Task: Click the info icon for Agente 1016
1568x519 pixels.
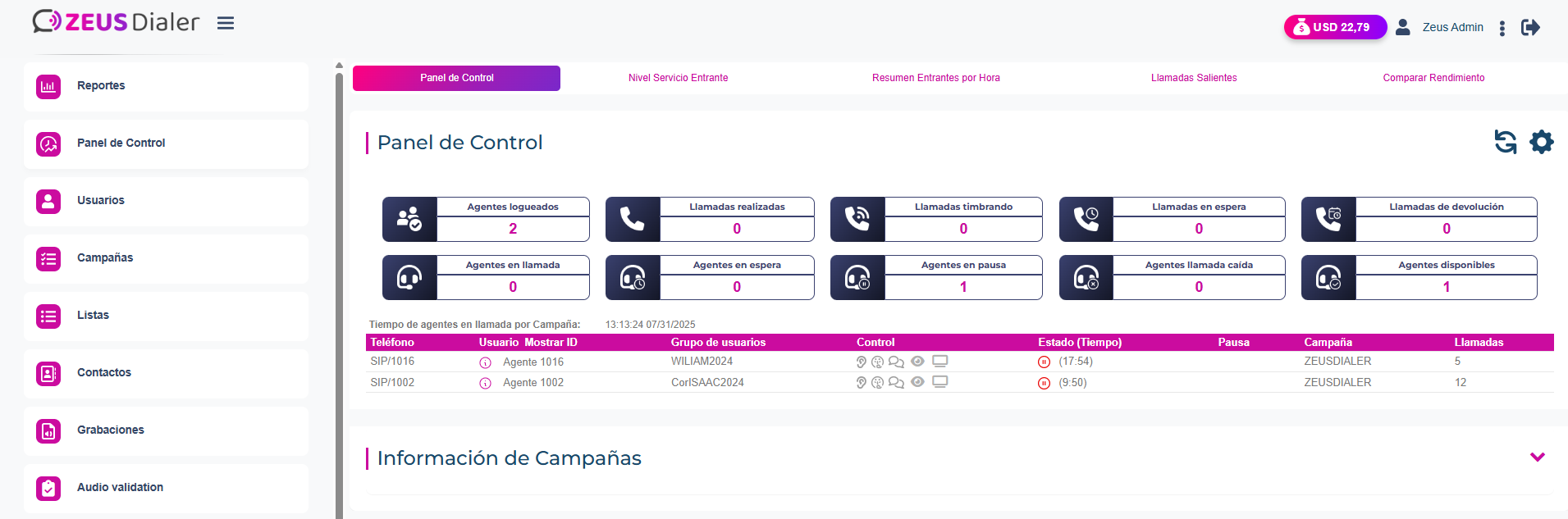Action: (x=485, y=362)
